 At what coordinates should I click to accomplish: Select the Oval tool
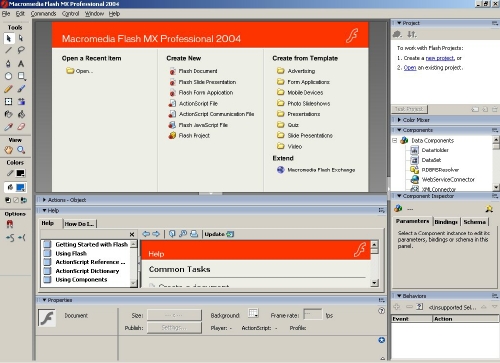(9, 76)
